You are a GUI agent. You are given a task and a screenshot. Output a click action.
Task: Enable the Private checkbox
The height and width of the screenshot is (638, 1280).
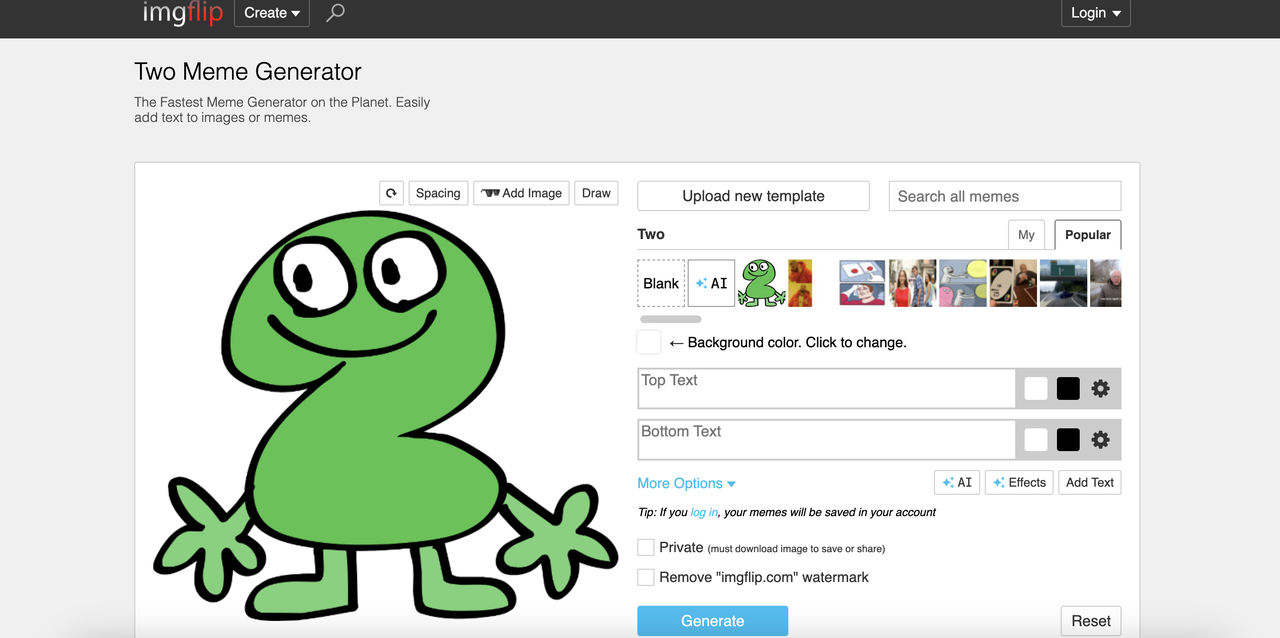(x=646, y=547)
